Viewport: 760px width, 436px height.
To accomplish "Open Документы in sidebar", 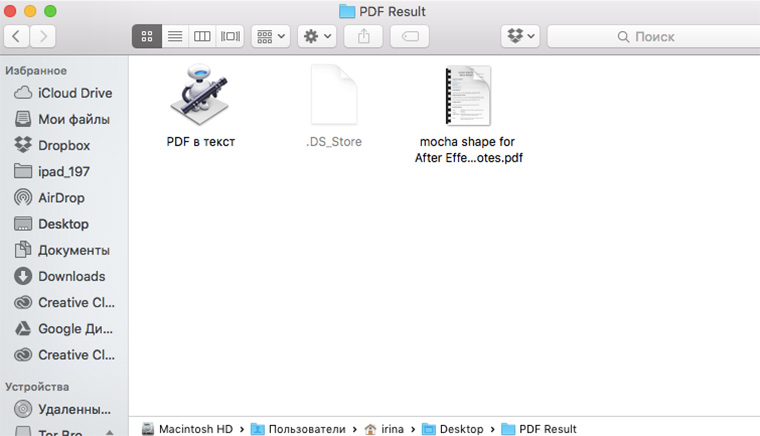I will 64,250.
